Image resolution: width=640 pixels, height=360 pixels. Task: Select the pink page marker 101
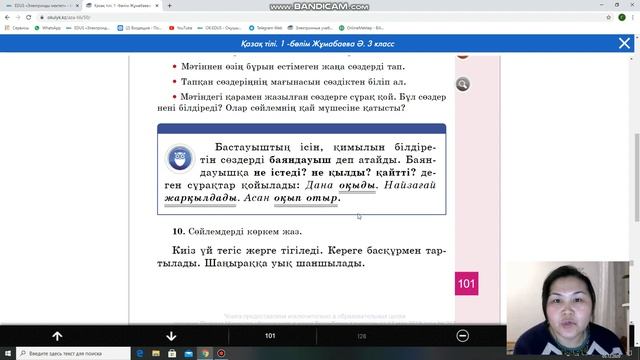pyautogui.click(x=467, y=283)
